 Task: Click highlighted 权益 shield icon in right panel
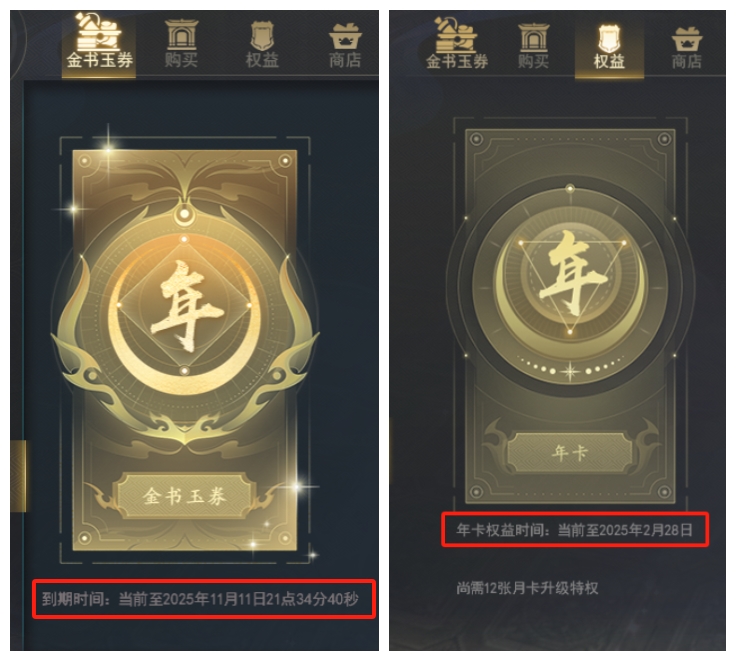pos(609,38)
